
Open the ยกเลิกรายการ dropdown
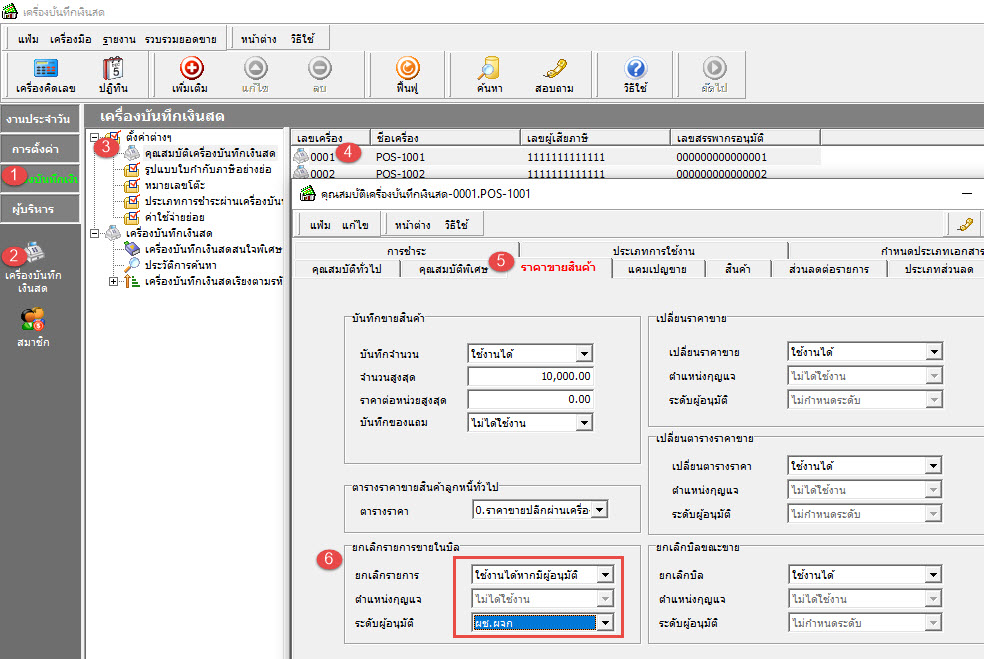coord(603,574)
